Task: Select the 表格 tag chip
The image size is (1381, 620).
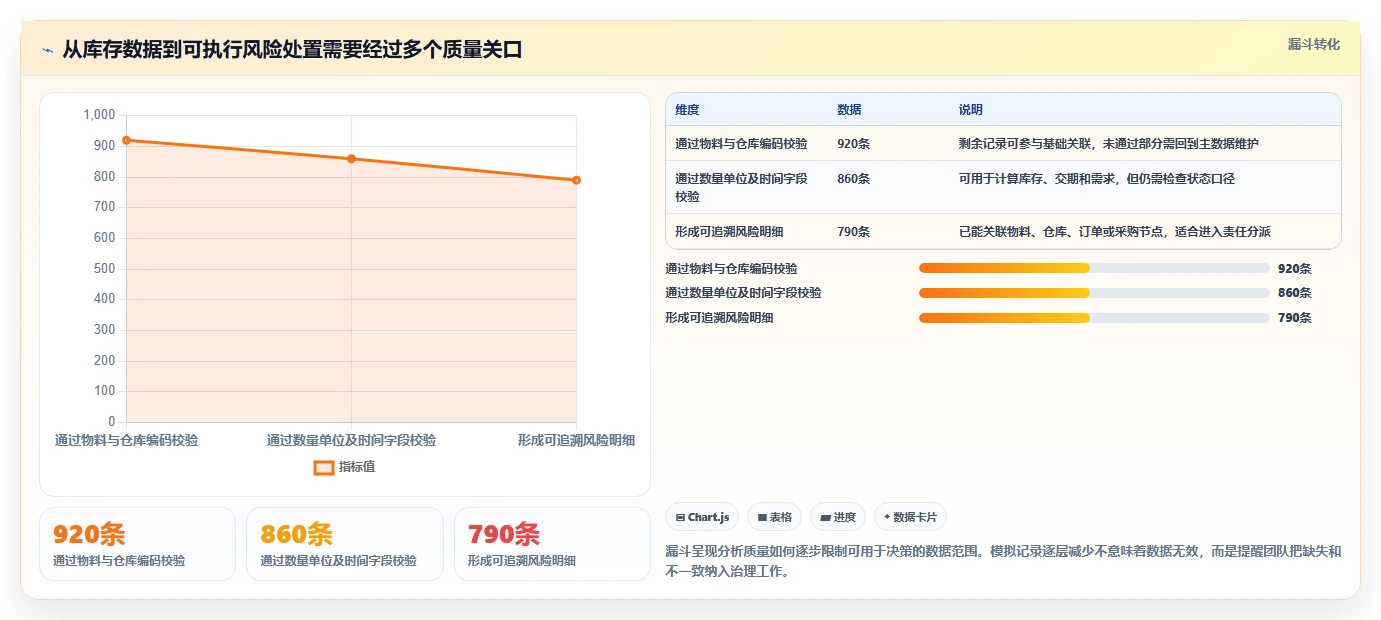Action: click(x=775, y=517)
